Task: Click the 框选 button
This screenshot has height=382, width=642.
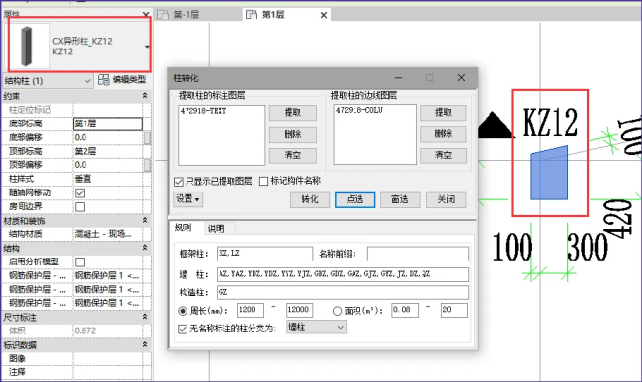Action: pyautogui.click(x=400, y=199)
